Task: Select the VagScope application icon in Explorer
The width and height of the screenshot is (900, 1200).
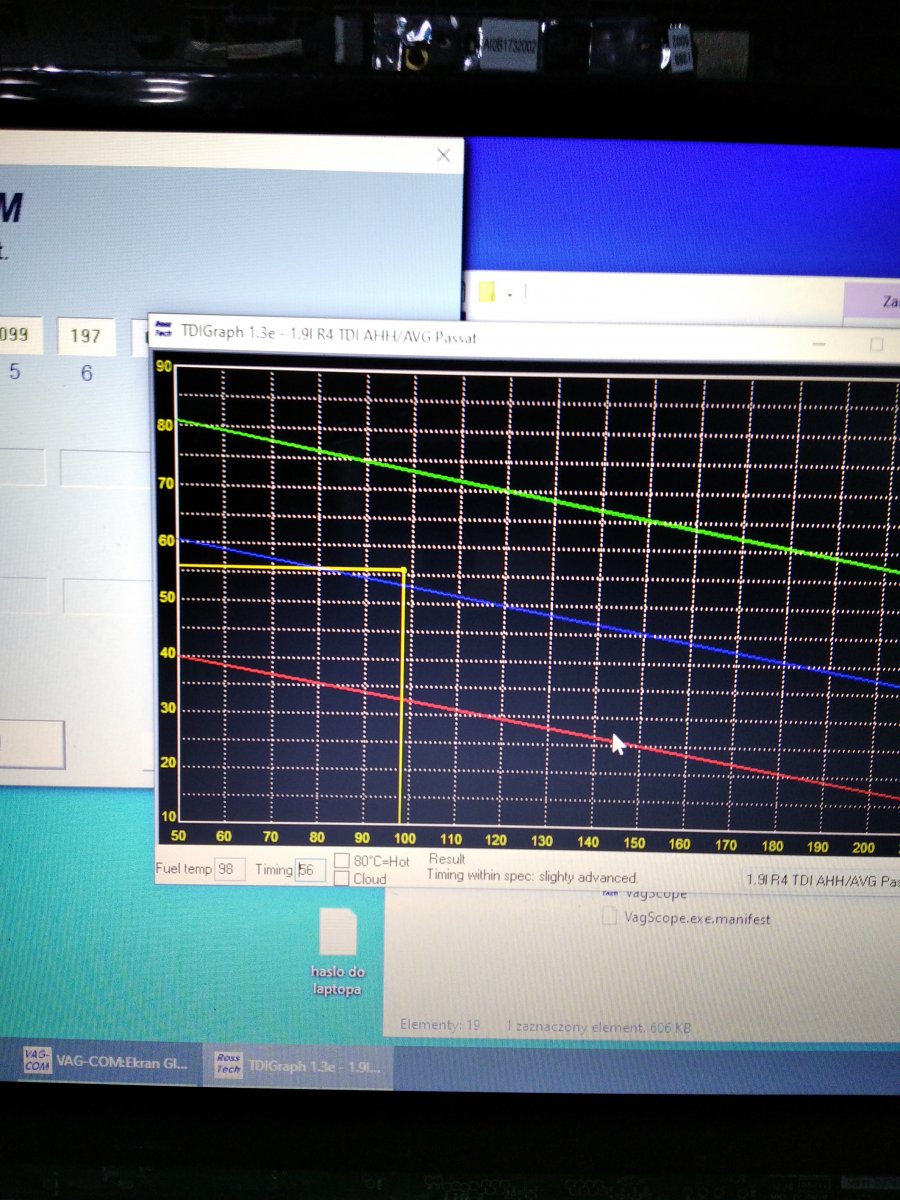Action: click(609, 893)
